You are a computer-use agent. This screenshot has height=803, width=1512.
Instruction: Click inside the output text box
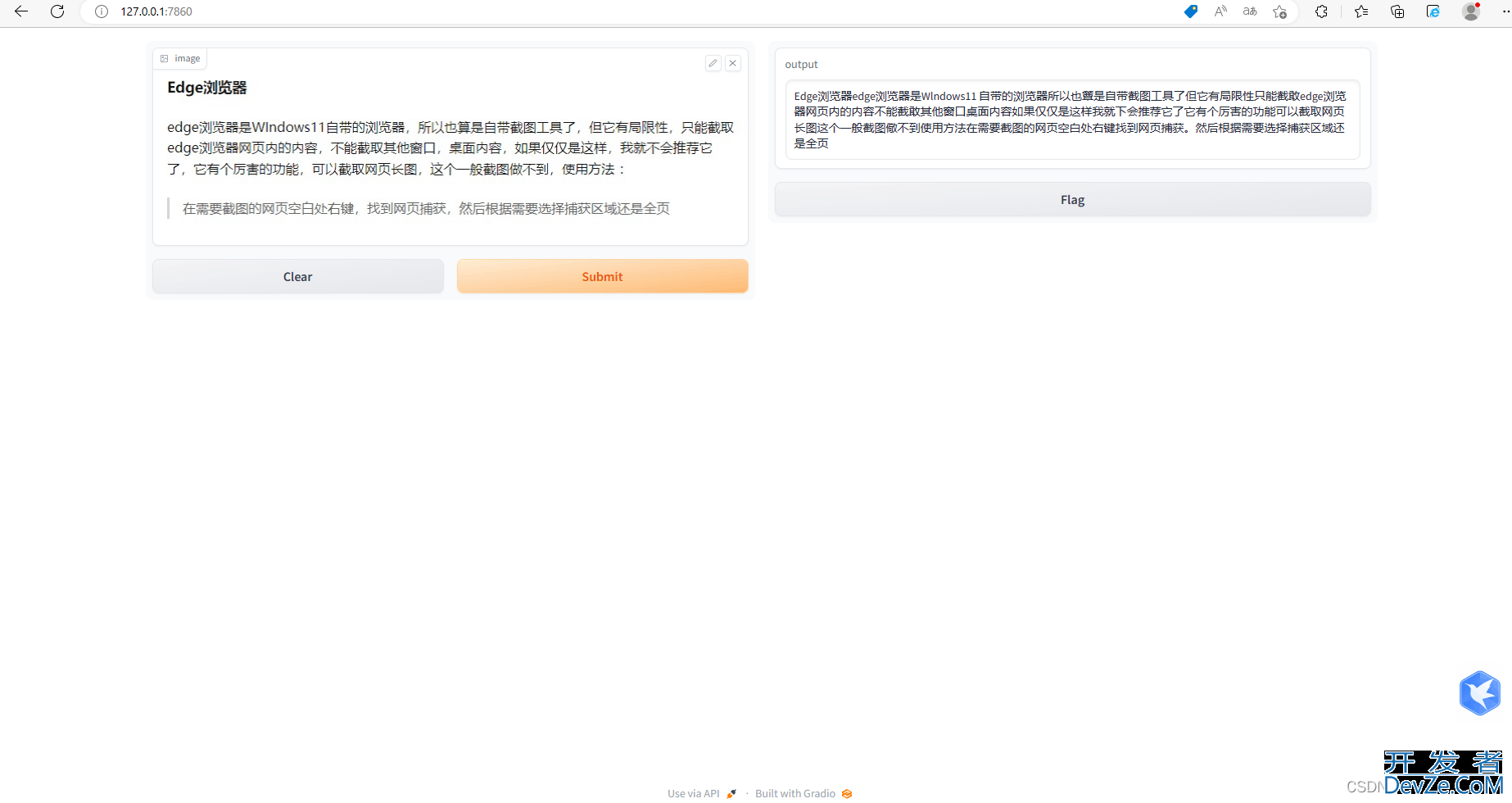pos(1072,120)
